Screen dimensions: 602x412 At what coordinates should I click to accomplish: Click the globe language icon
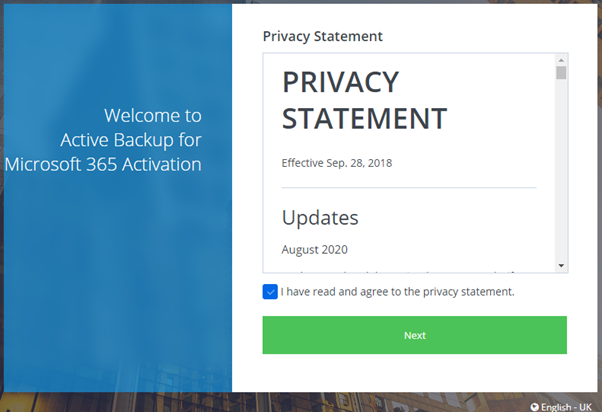[535, 406]
